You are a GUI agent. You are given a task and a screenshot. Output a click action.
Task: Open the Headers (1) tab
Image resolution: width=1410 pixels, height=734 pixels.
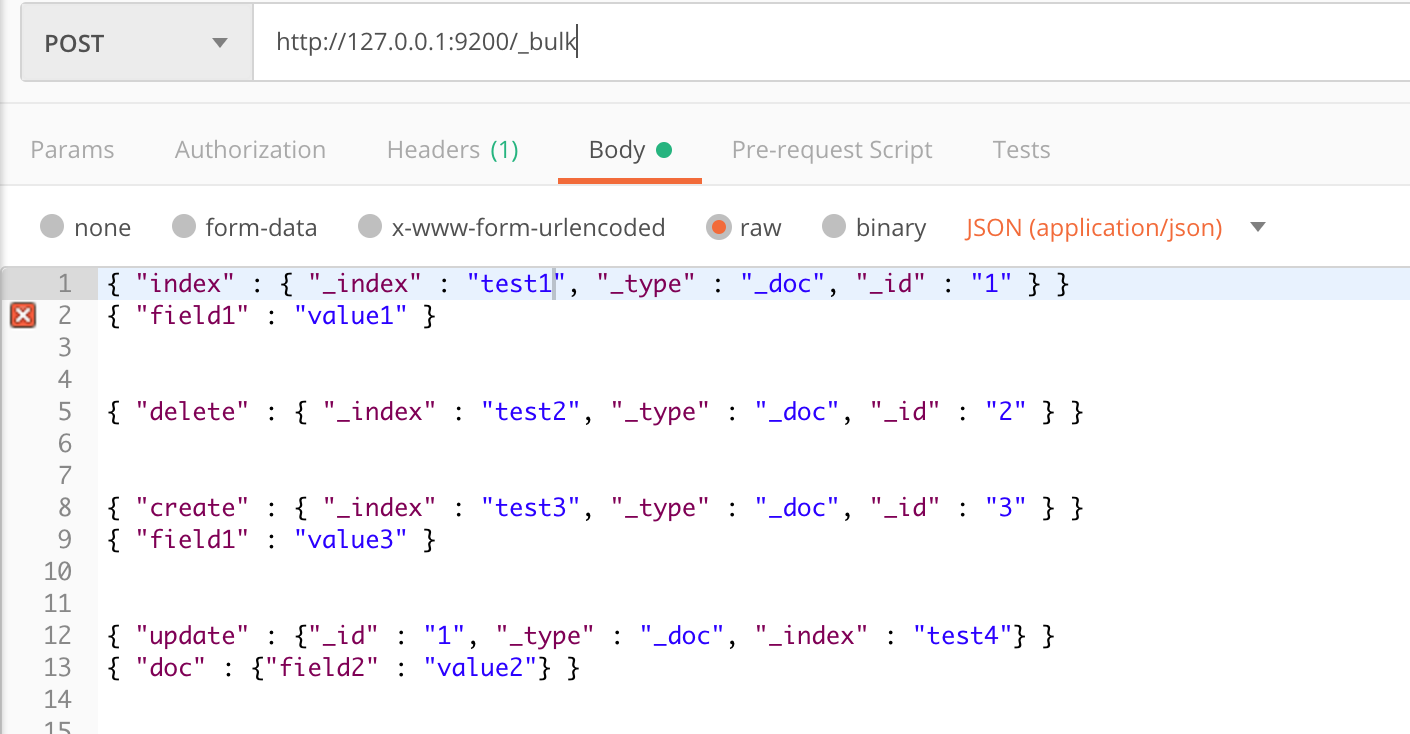coord(453,150)
